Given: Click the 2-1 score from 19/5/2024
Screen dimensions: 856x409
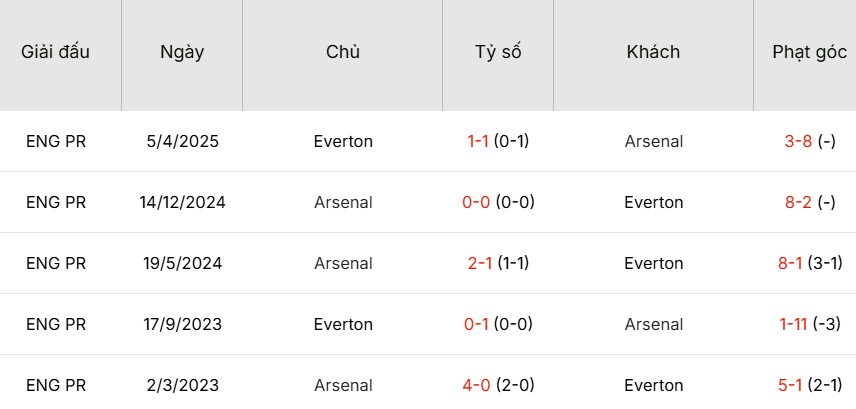Looking at the screenshot, I should tap(477, 263).
